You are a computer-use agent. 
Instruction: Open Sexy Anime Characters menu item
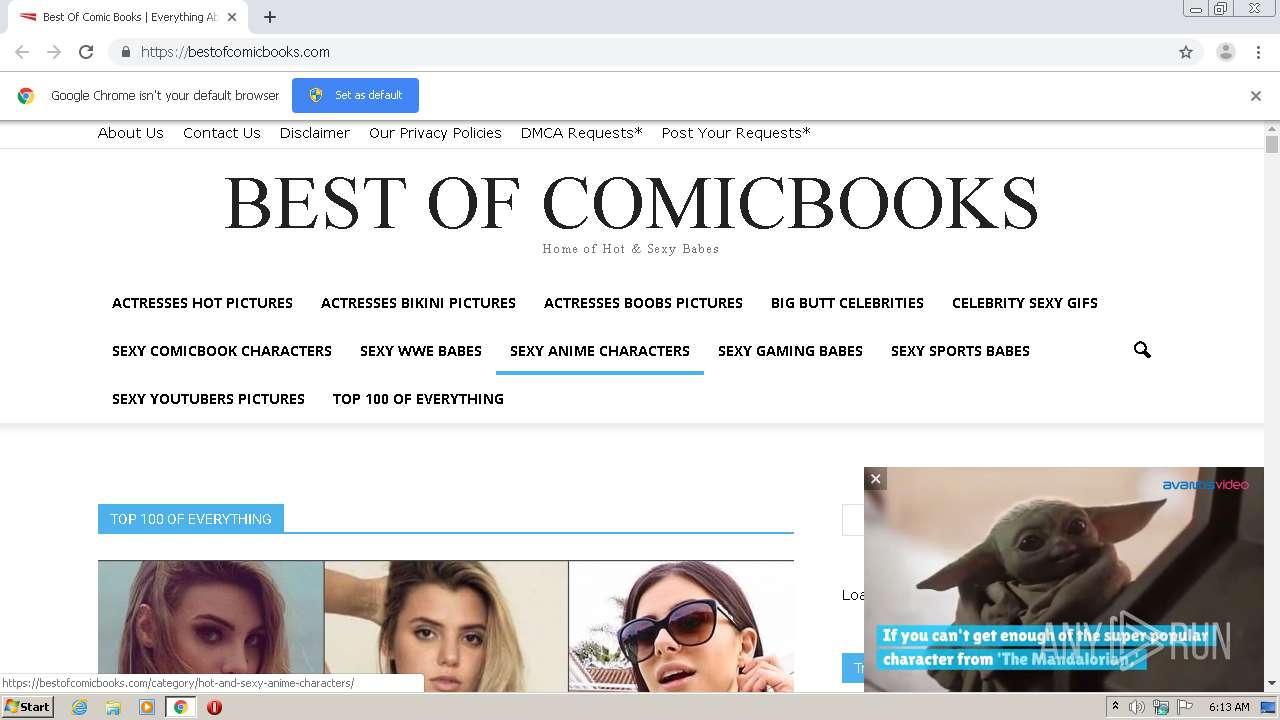click(x=600, y=351)
